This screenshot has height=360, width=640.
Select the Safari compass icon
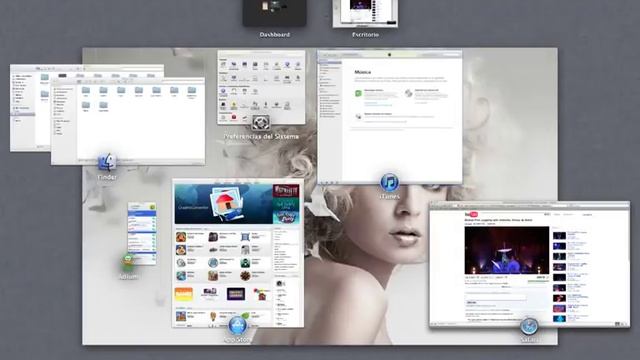pyautogui.click(x=529, y=326)
